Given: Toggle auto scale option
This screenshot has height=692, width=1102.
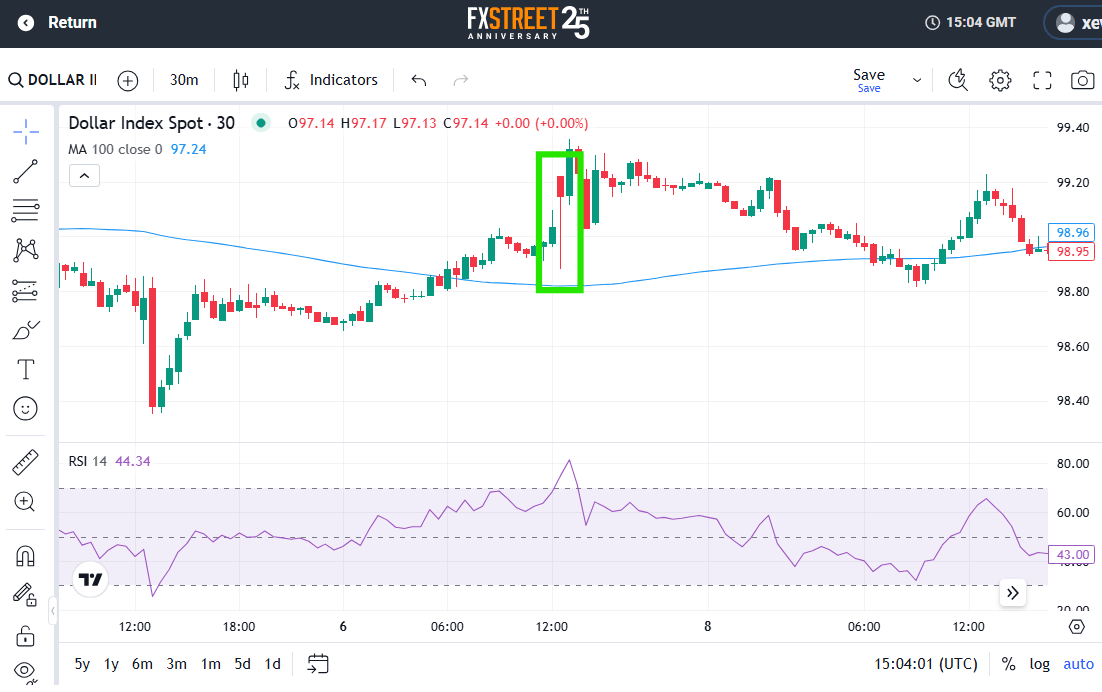Looking at the screenshot, I should [1078, 664].
